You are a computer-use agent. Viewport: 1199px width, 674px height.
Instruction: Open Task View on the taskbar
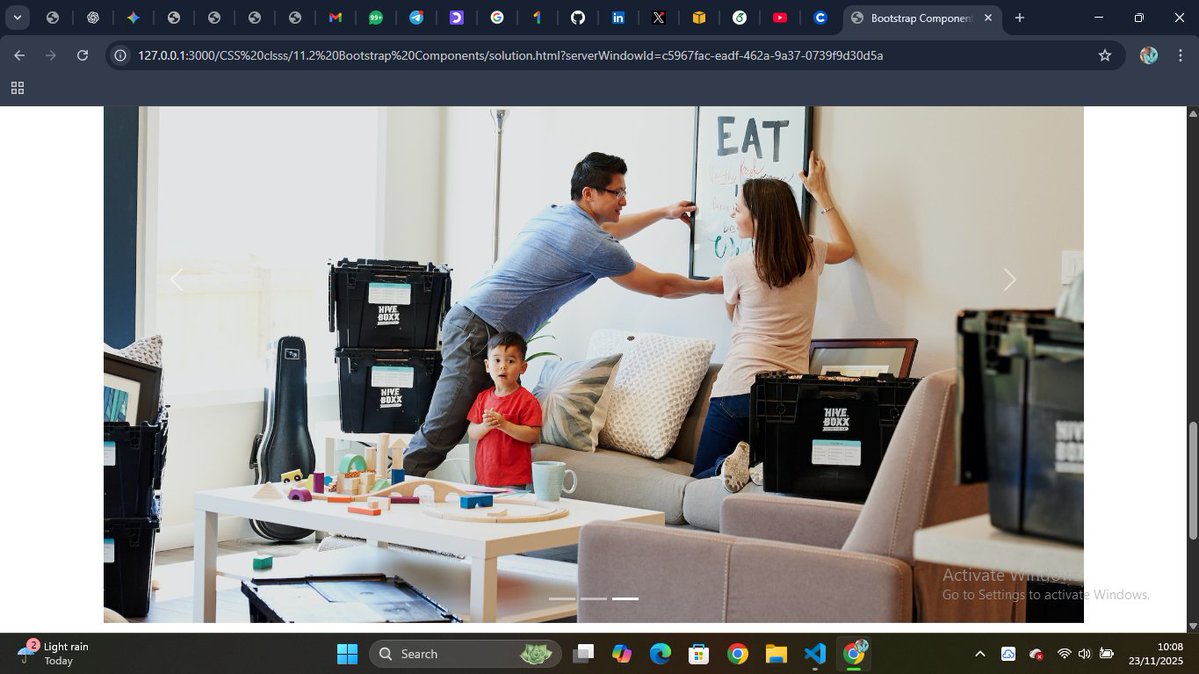click(x=584, y=653)
